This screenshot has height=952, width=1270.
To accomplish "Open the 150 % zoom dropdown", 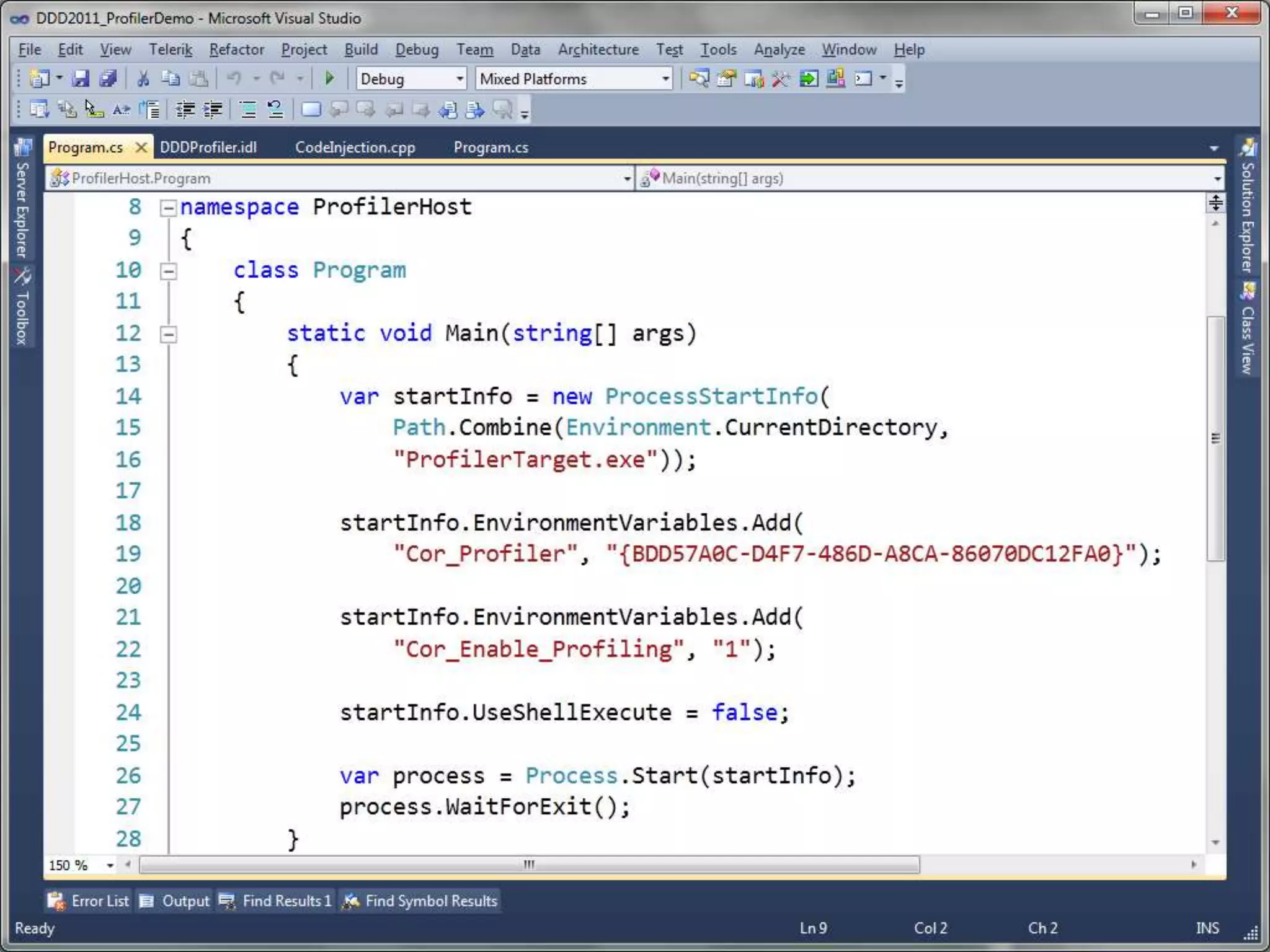I will click(x=110, y=865).
